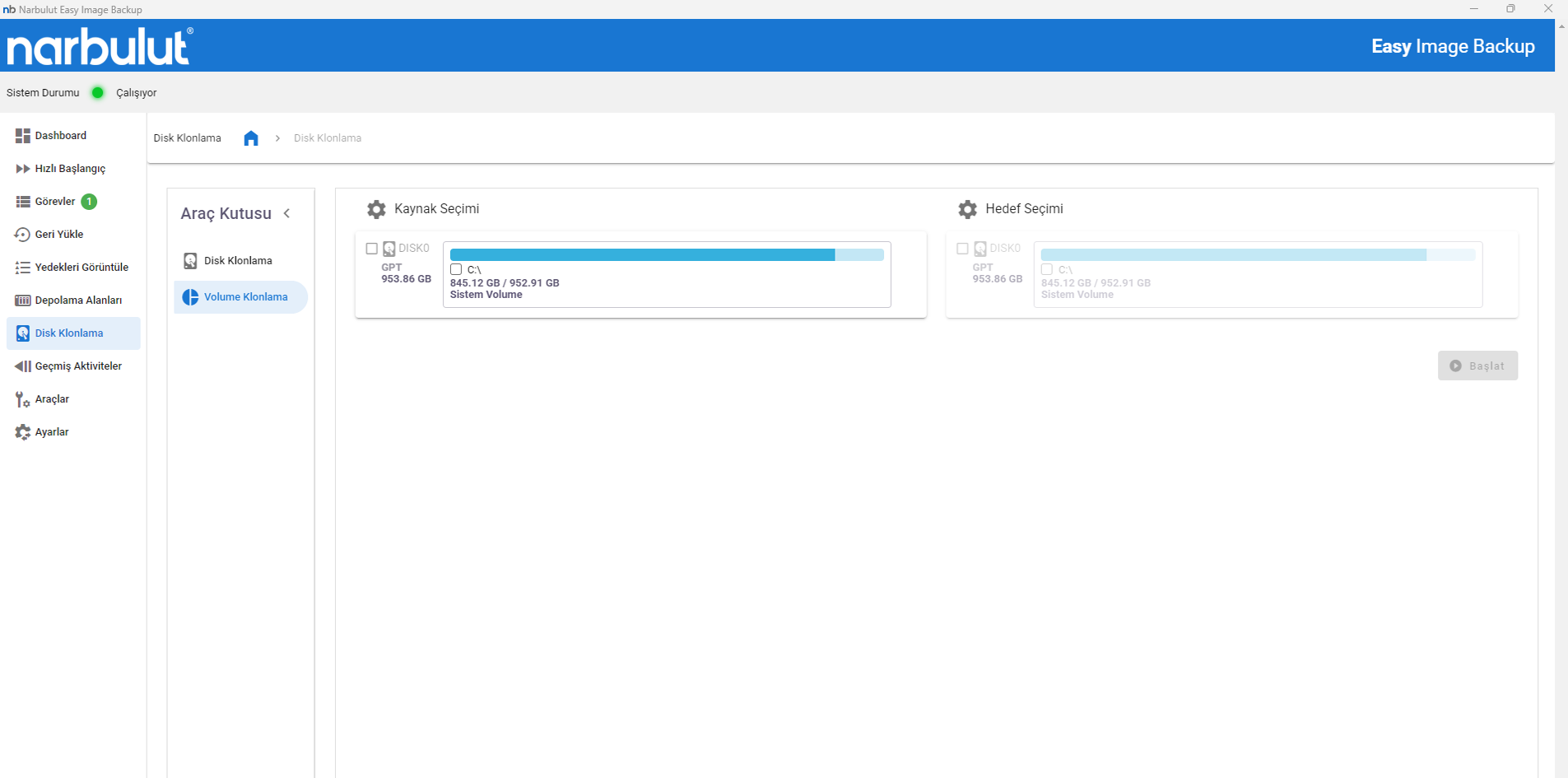
Task: Click the Kaynak Seçimi gear icon
Action: coord(376,209)
